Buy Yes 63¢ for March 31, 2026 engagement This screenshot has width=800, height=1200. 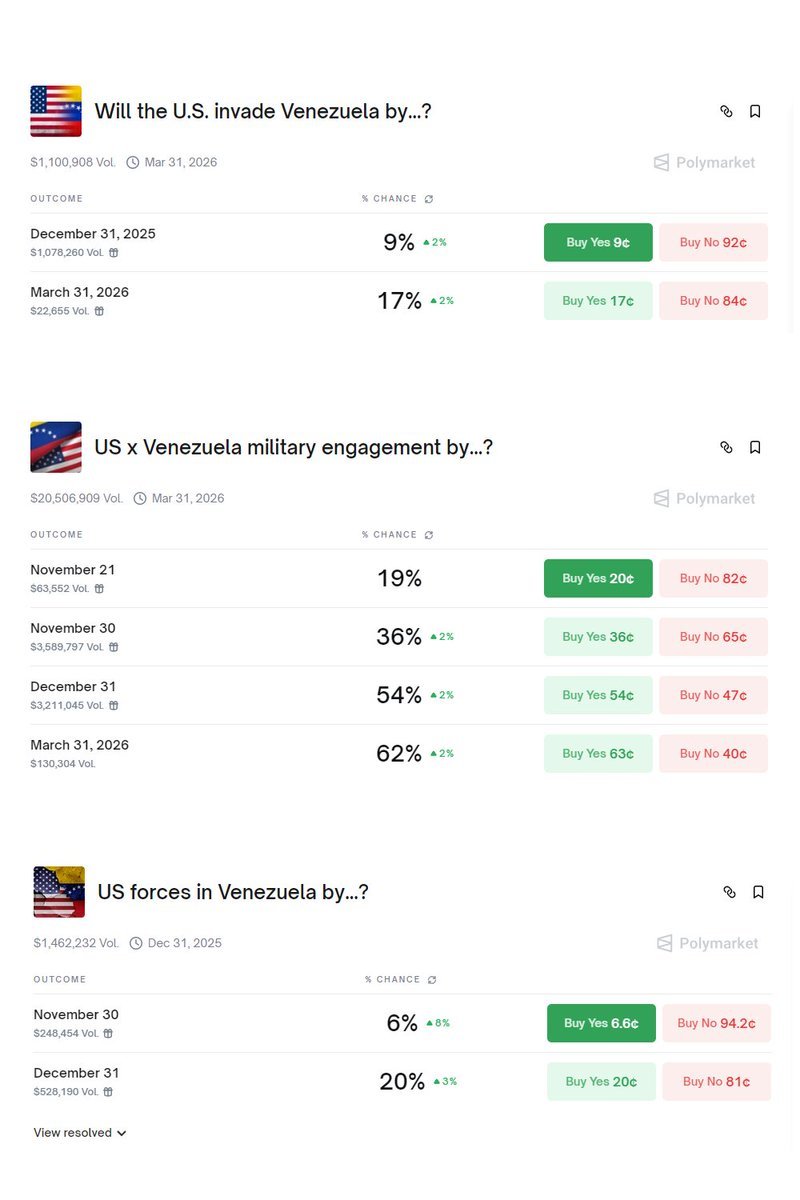598,754
